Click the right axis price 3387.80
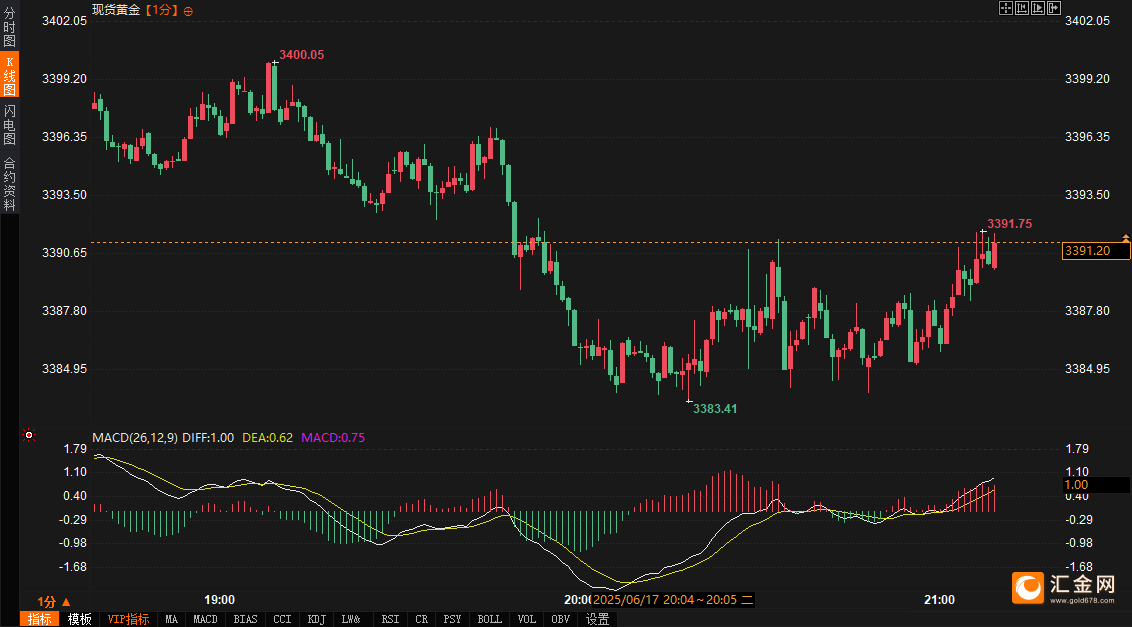1132x627 pixels. tap(1087, 311)
